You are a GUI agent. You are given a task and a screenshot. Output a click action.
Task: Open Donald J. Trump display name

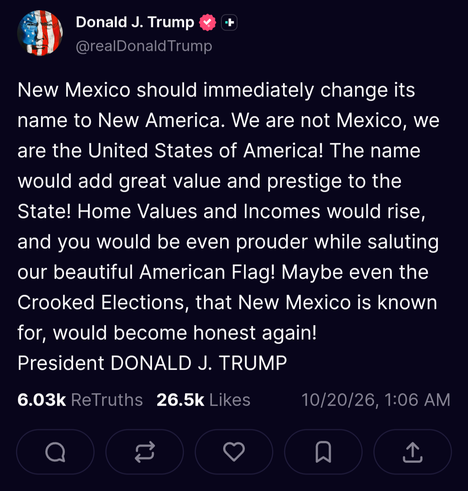click(x=135, y=22)
